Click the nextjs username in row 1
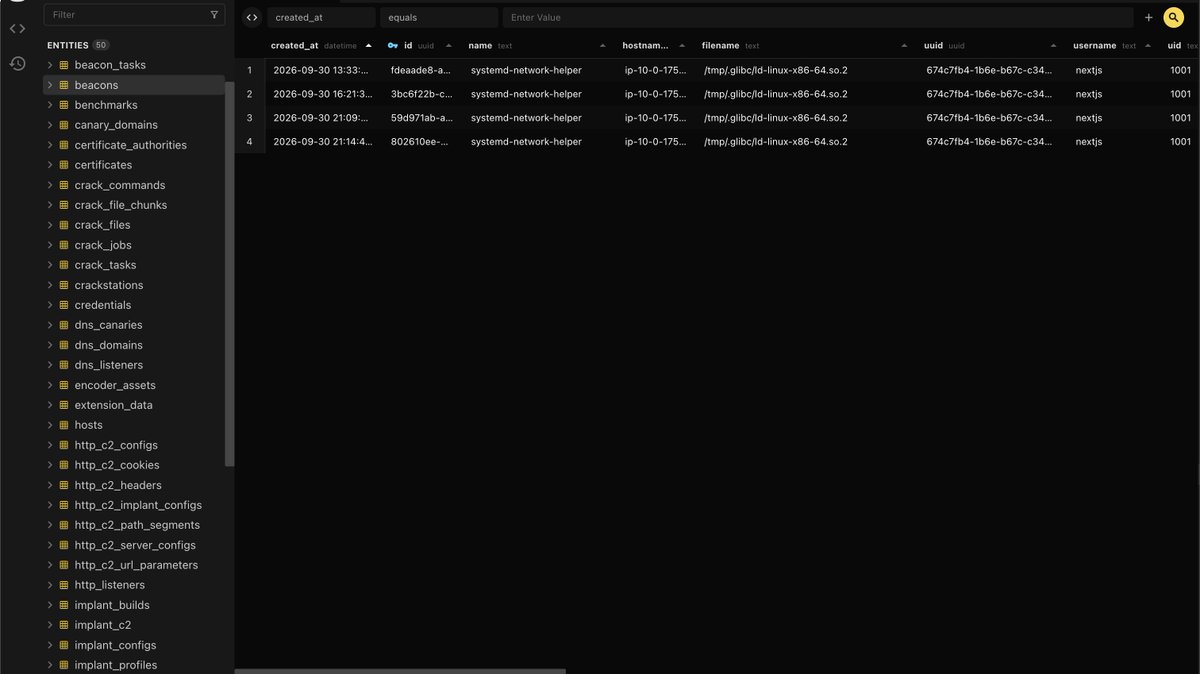Screen dimensions: 1200x674 [1089, 70]
